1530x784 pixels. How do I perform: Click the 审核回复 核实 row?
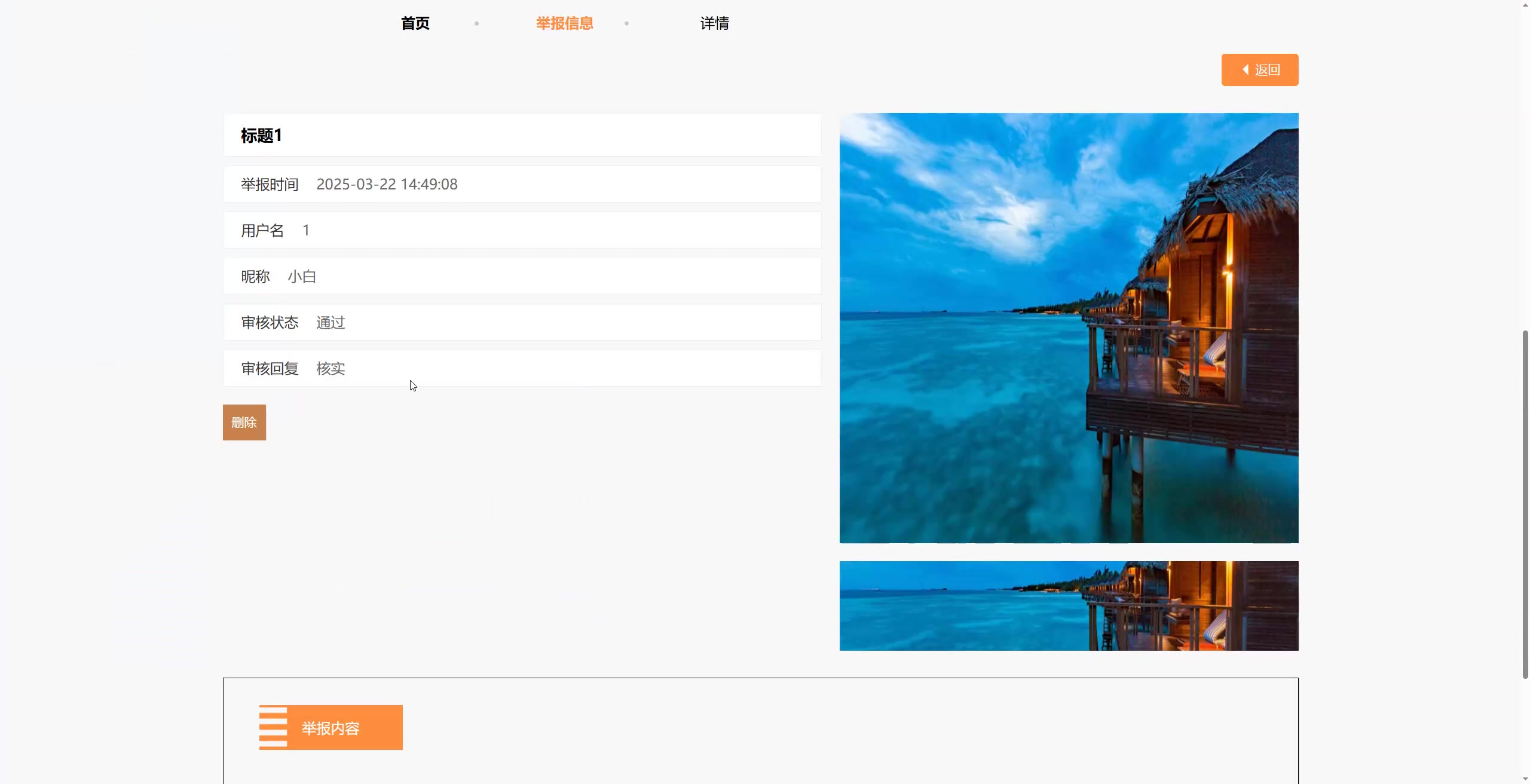point(331,369)
